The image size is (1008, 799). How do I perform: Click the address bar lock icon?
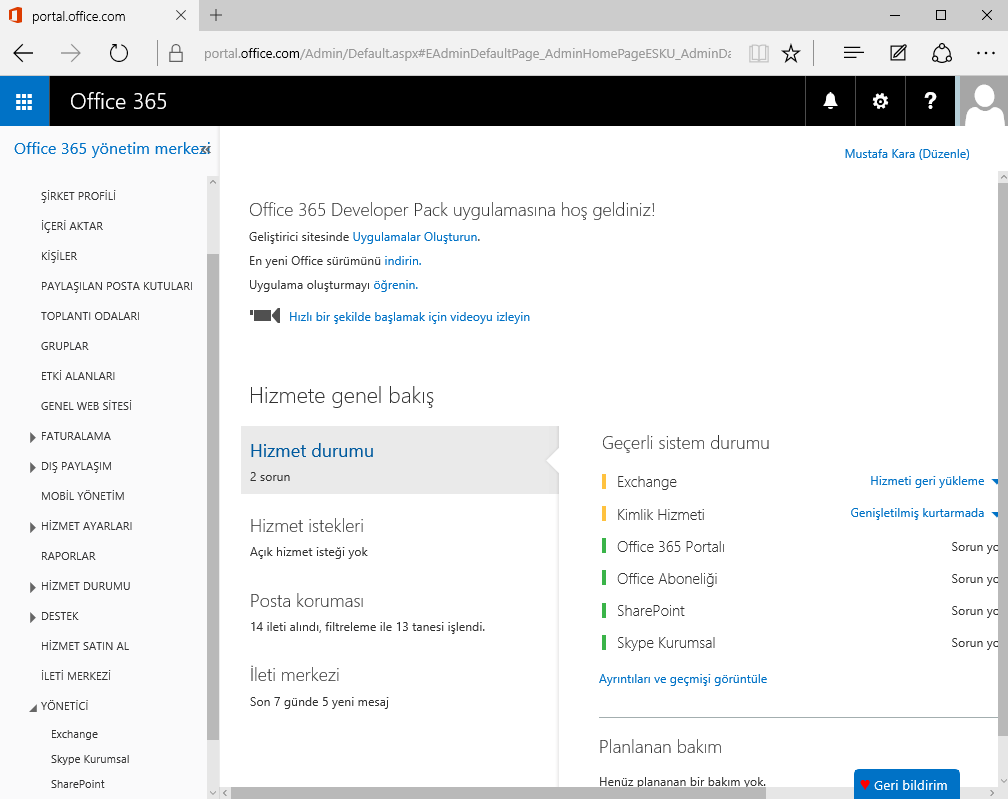coord(176,53)
